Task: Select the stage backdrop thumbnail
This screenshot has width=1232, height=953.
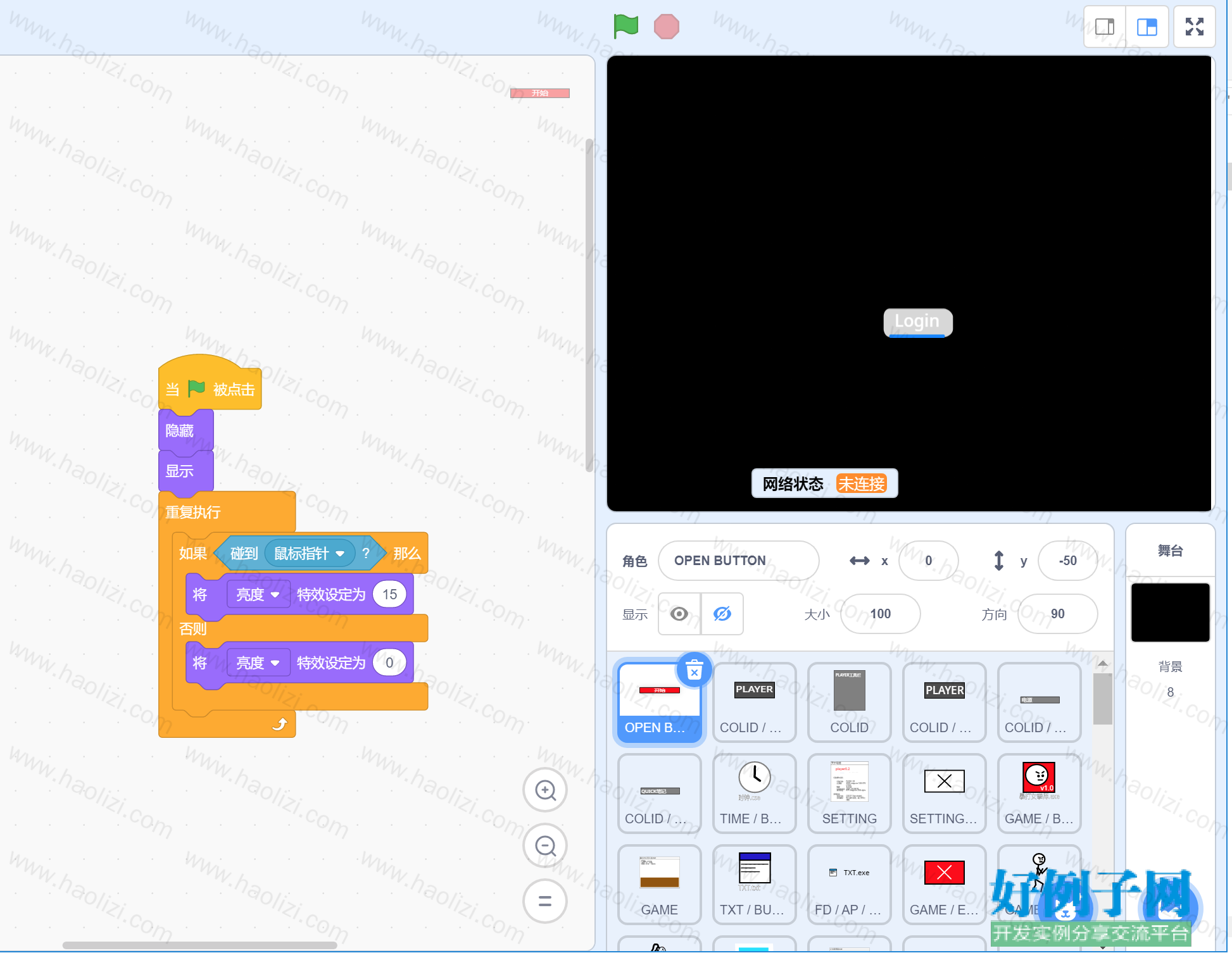Action: pos(1170,613)
